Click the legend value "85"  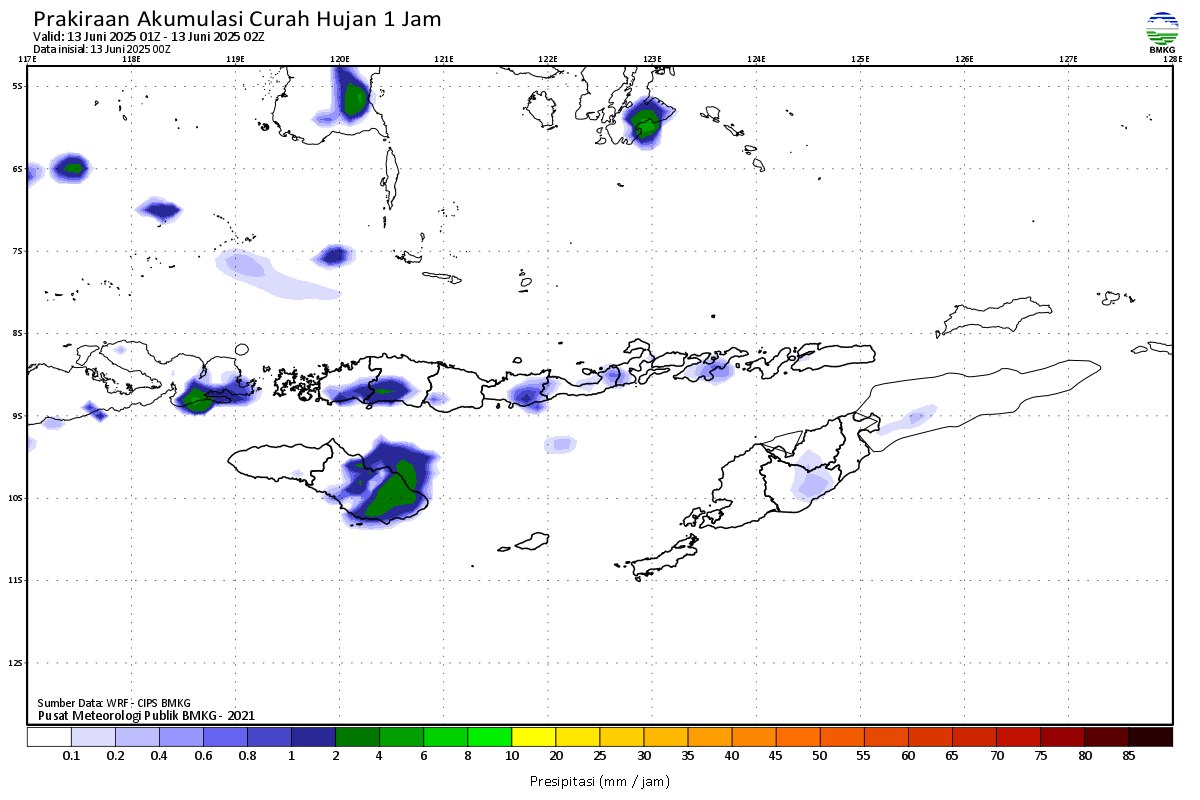pyautogui.click(x=1128, y=756)
